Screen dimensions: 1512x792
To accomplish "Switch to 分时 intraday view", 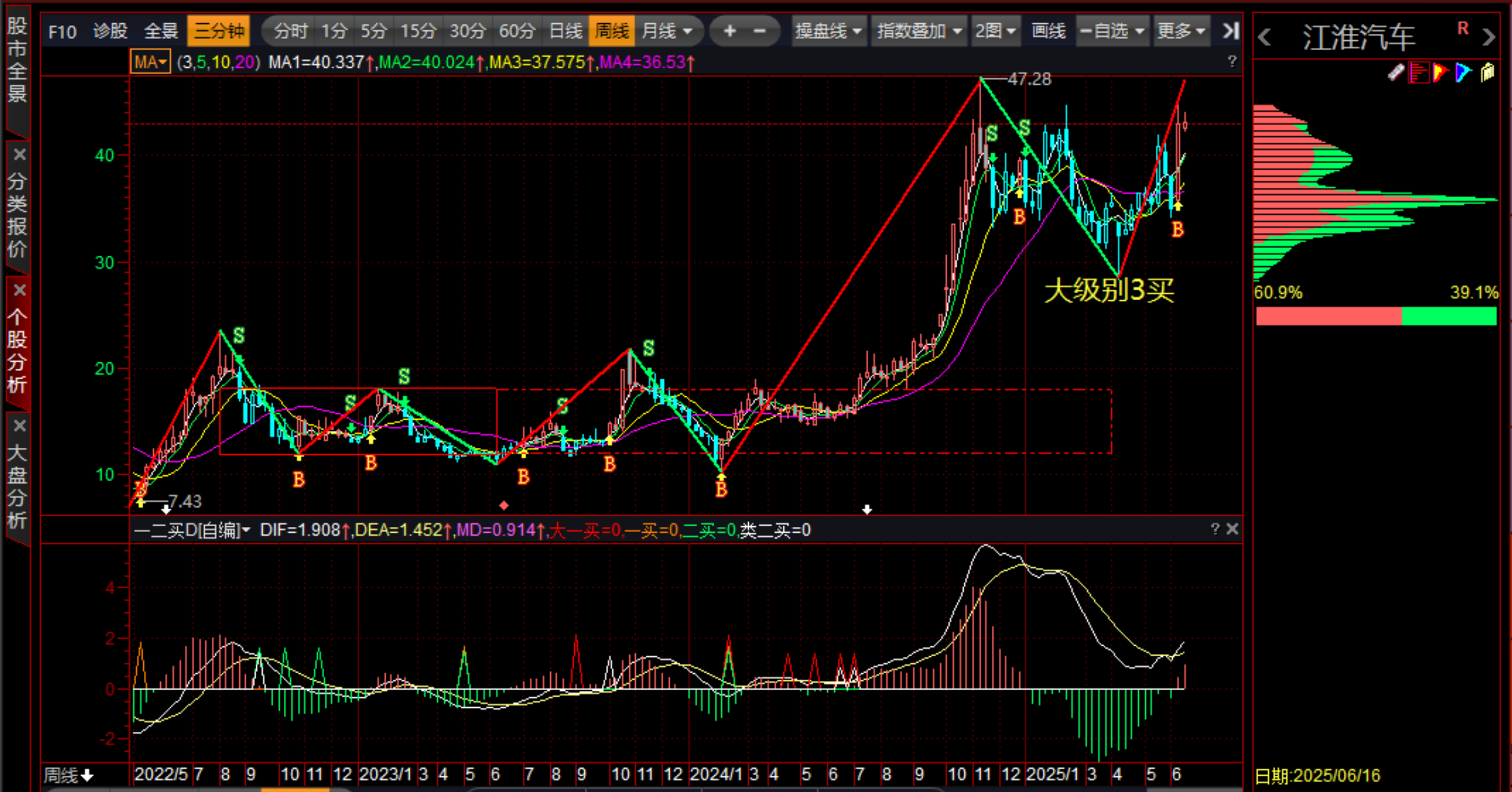I will click(x=290, y=31).
